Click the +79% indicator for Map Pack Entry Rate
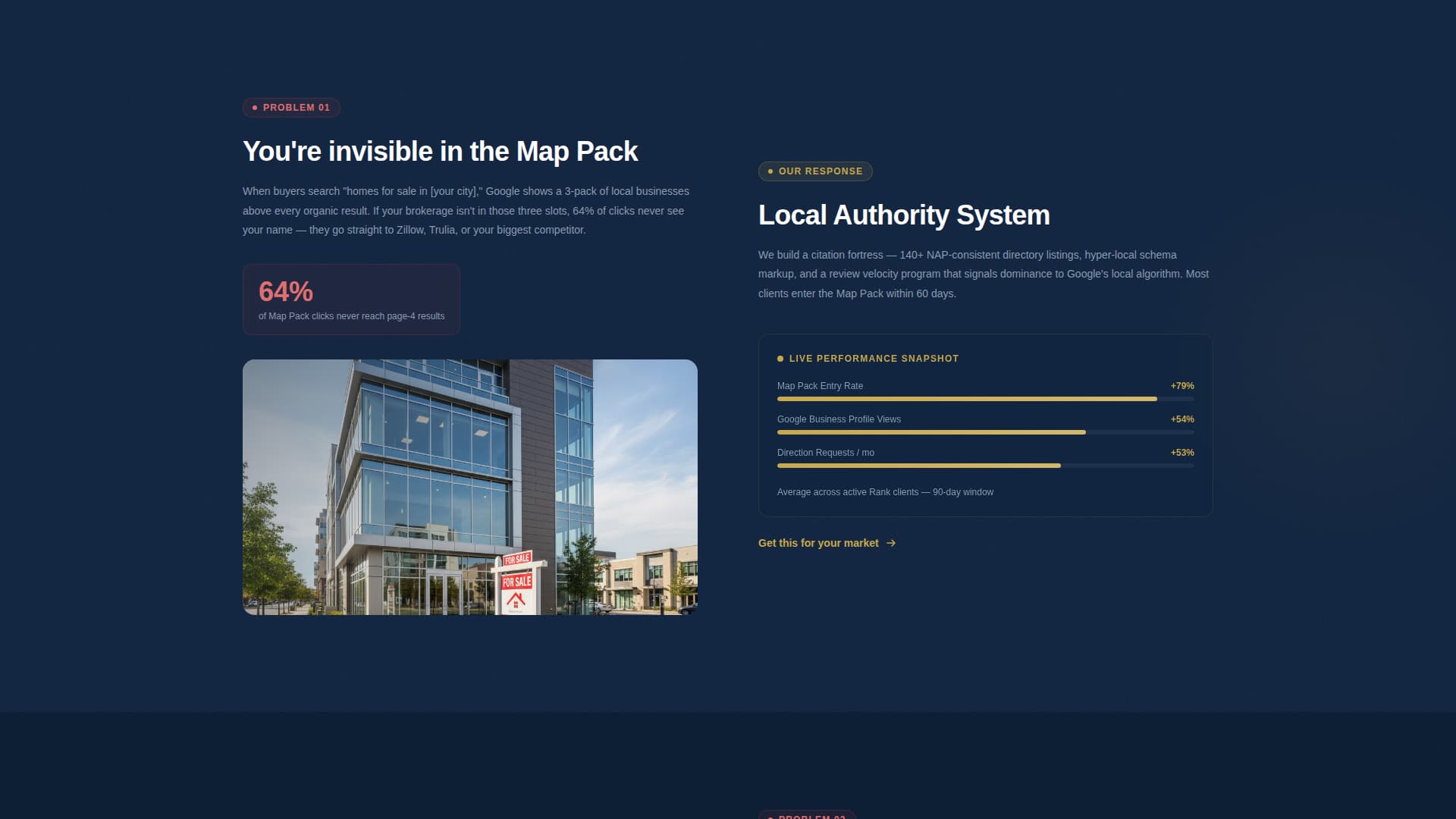1456x819 pixels. [1181, 386]
